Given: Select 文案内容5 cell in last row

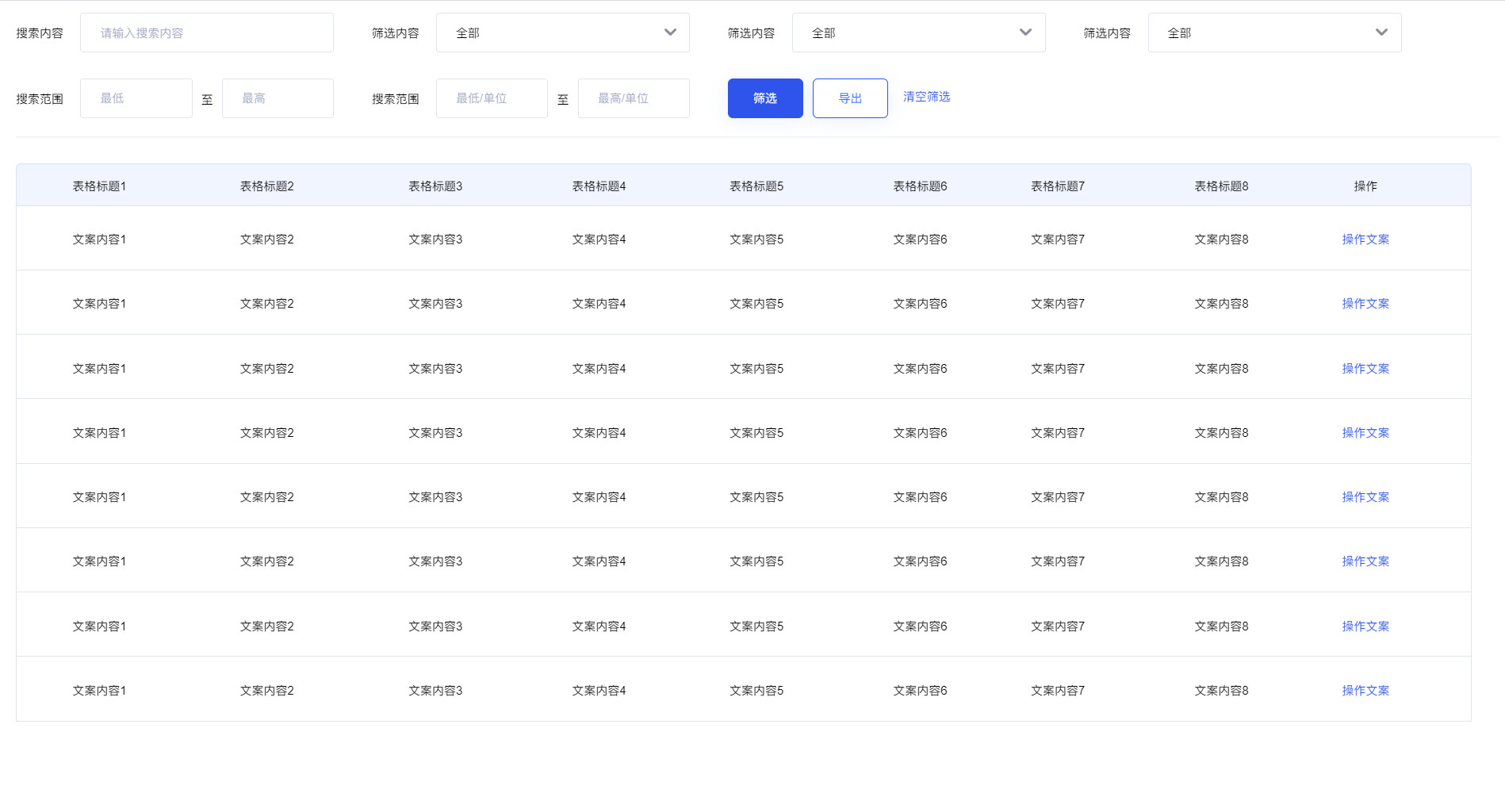Looking at the screenshot, I should click(x=756, y=691).
